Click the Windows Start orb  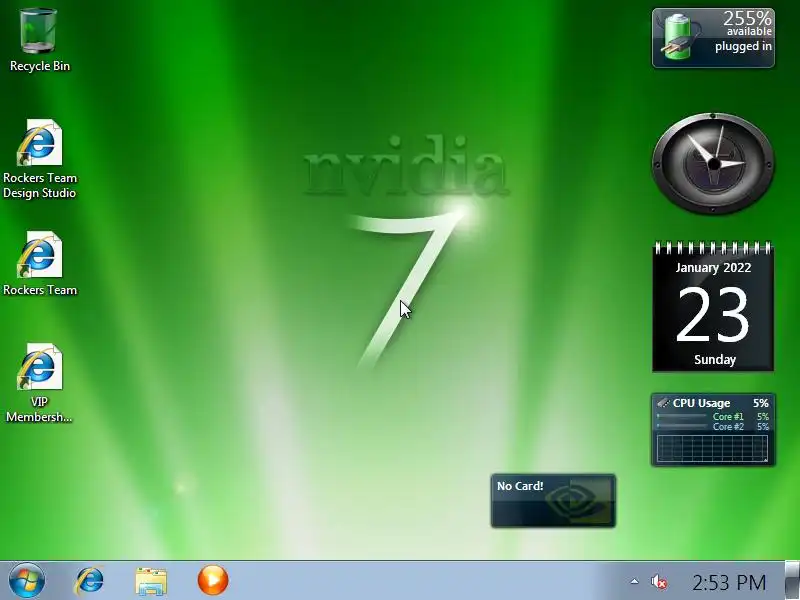click(x=27, y=581)
